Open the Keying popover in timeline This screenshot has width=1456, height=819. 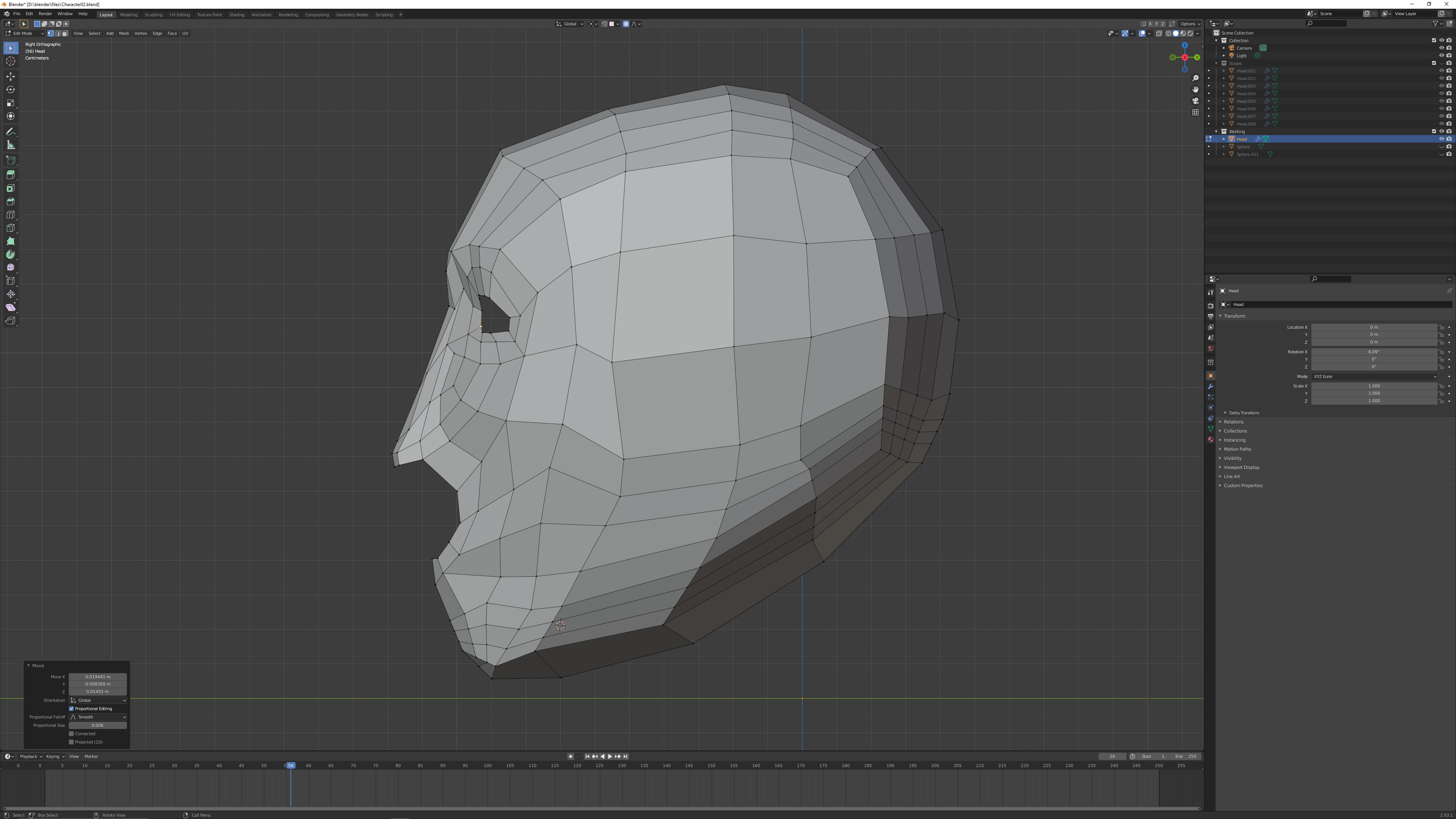pos(55,756)
